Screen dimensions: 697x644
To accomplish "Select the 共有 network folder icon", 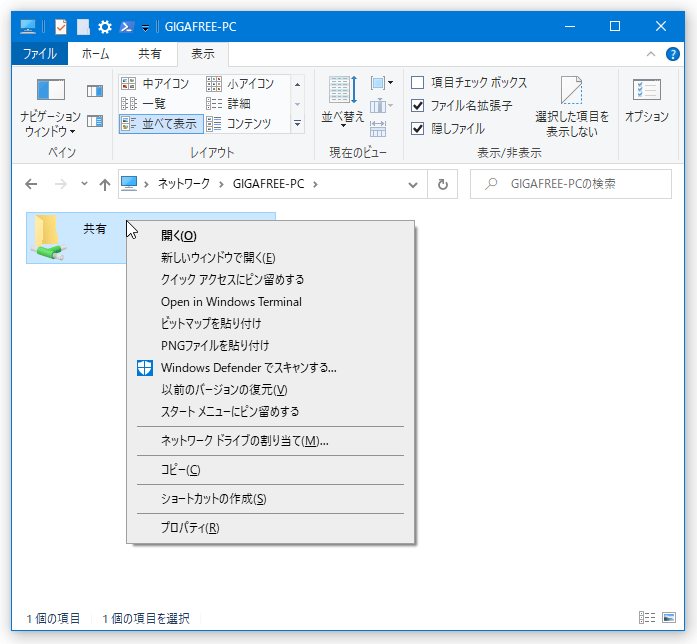I will pos(48,237).
